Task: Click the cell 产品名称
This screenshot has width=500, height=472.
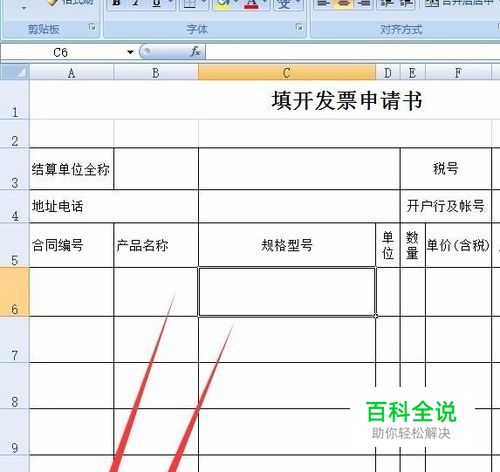Action: pyautogui.click(x=156, y=245)
